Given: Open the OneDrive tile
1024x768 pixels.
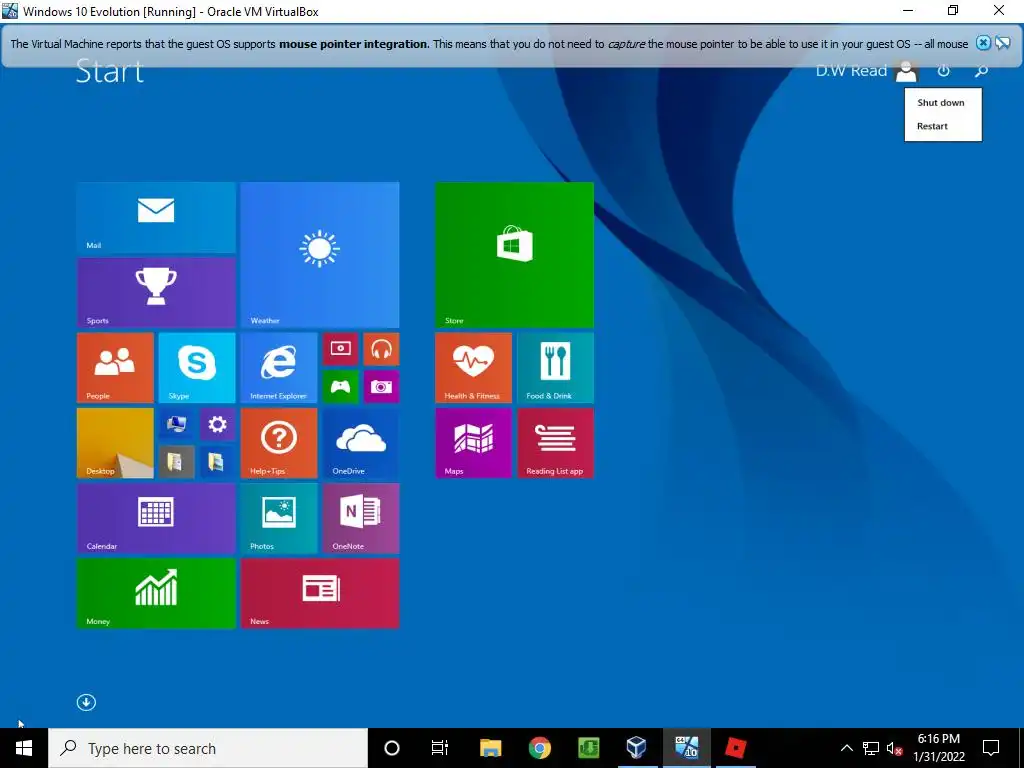Looking at the screenshot, I should click(x=360, y=443).
